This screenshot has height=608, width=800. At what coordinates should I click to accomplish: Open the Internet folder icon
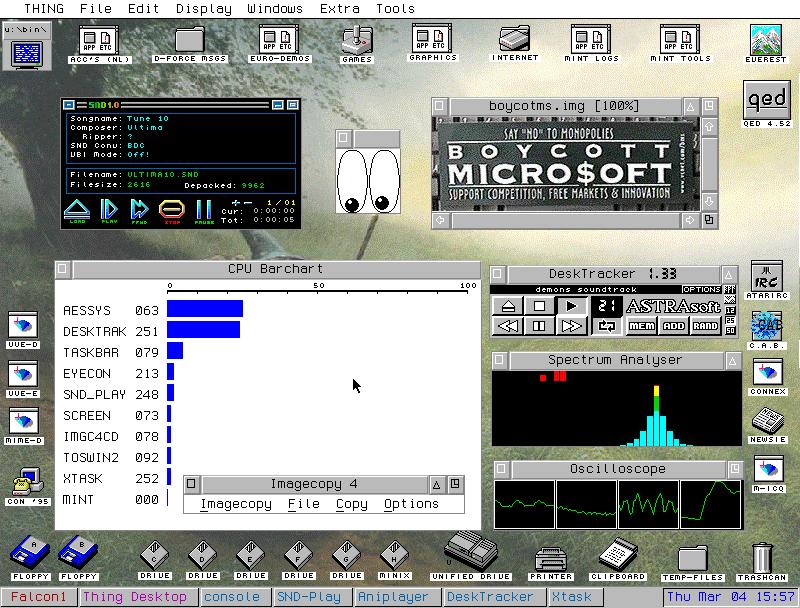point(515,43)
